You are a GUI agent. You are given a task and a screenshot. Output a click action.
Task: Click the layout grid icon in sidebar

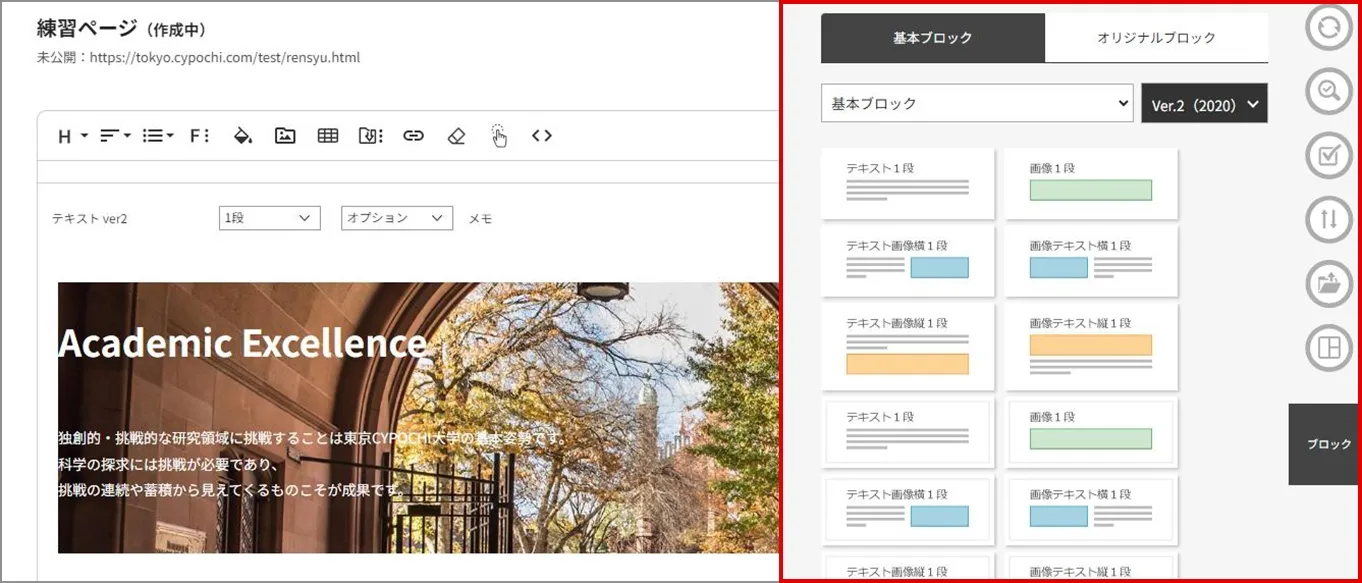[x=1329, y=349]
